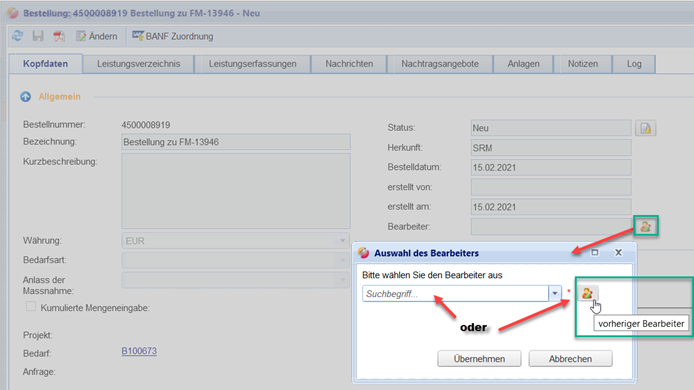Click the save disk icon
Viewport: 694px width, 390px height.
pyautogui.click(x=38, y=36)
